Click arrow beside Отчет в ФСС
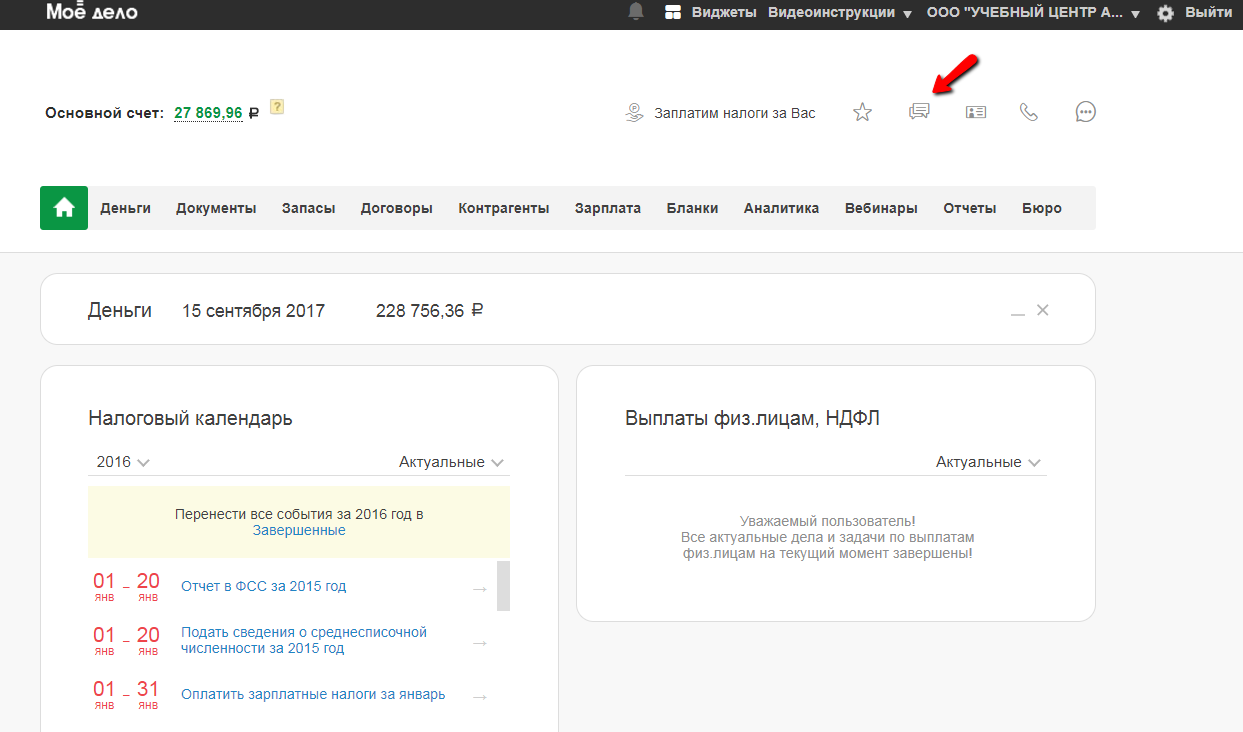The width and height of the screenshot is (1243, 732). tap(480, 589)
